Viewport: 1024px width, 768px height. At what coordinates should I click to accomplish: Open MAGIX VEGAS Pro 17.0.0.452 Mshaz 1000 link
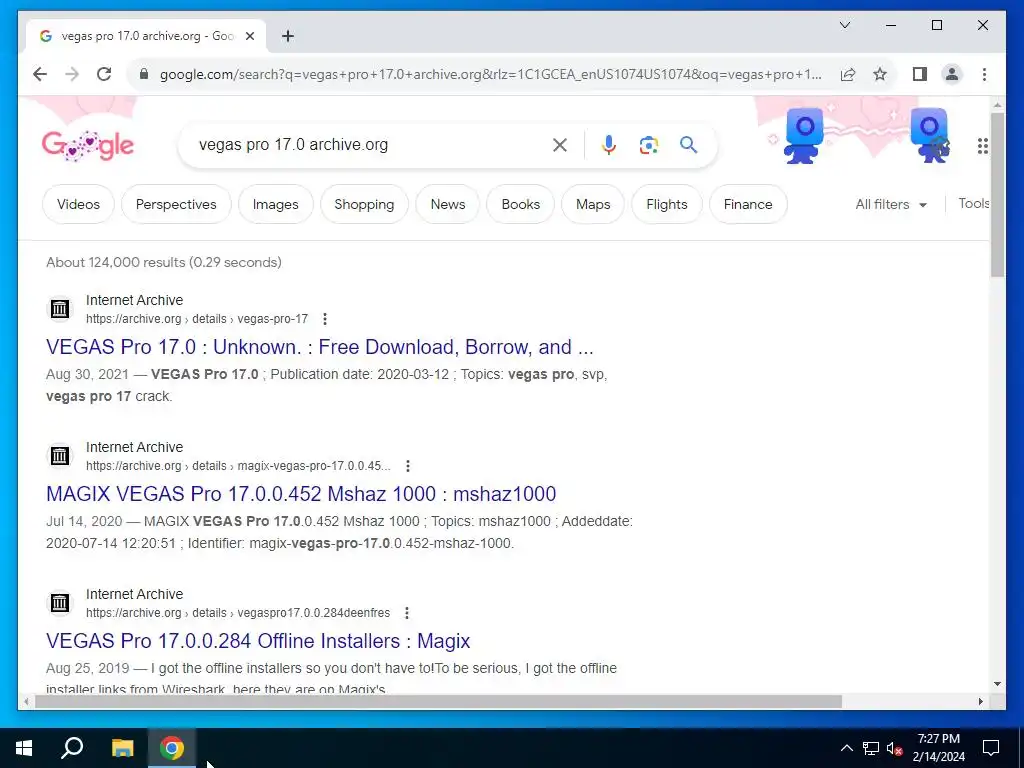click(x=301, y=494)
